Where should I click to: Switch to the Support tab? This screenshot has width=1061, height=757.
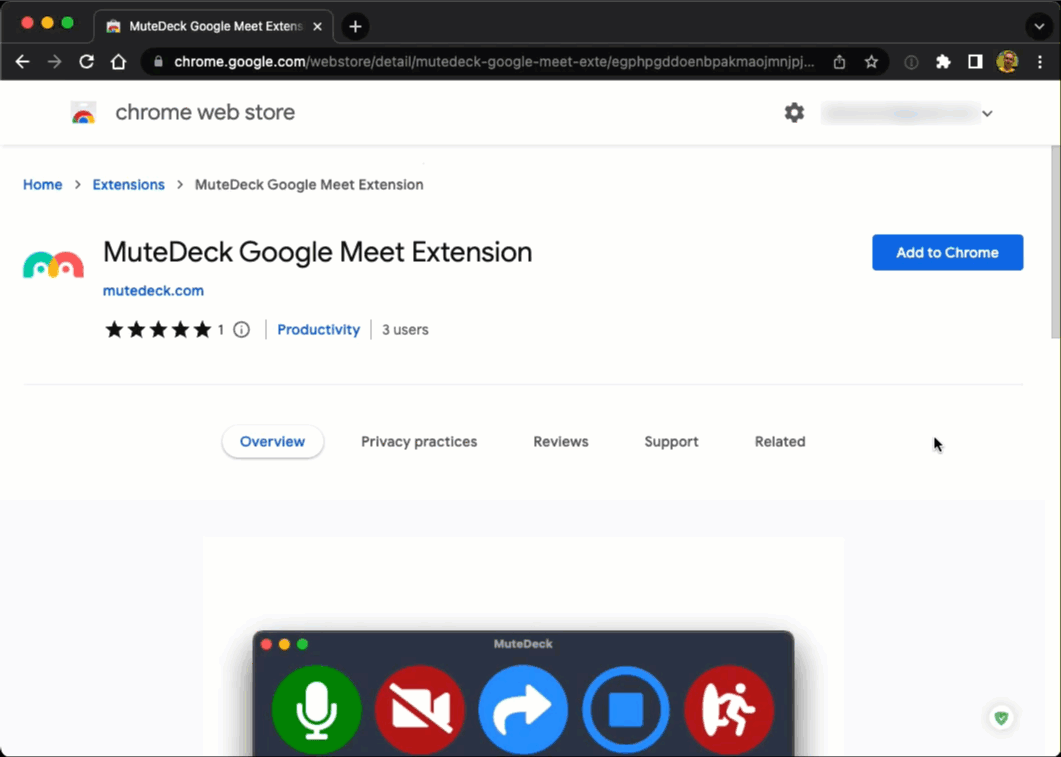(671, 442)
